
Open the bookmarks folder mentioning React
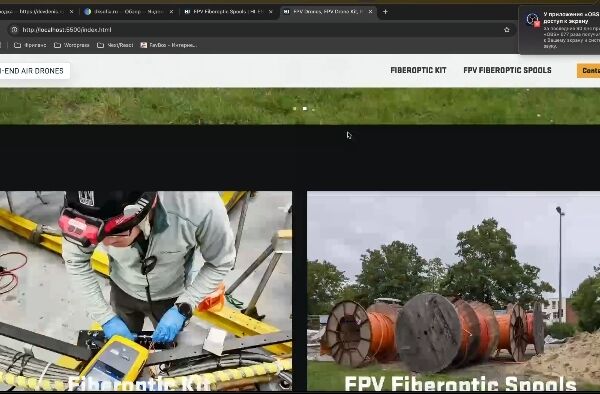115,45
